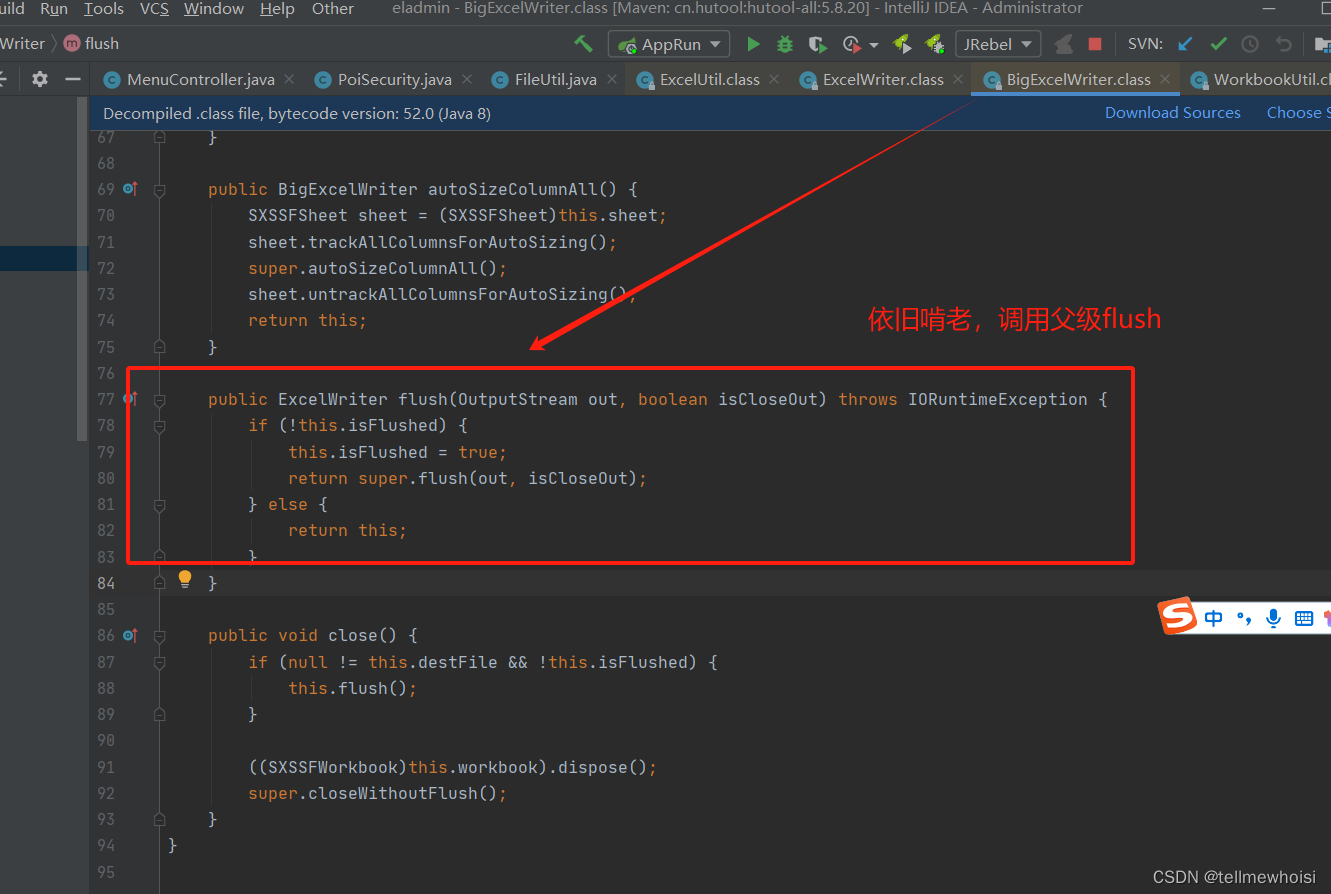Image resolution: width=1331 pixels, height=894 pixels.
Task: Open the Window menu
Action: tap(214, 9)
